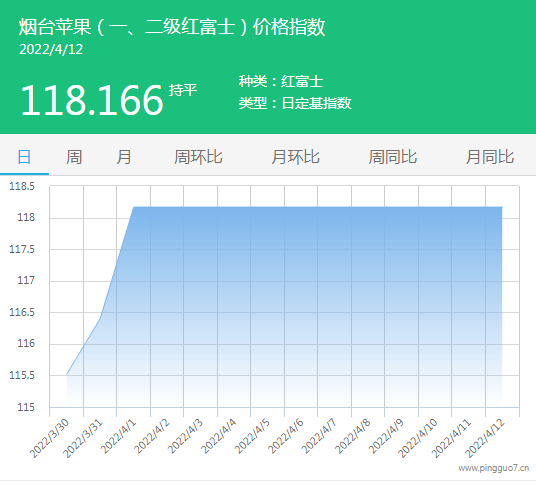Click the 种类：红富士 label
The height and width of the screenshot is (481, 536).
tap(281, 81)
